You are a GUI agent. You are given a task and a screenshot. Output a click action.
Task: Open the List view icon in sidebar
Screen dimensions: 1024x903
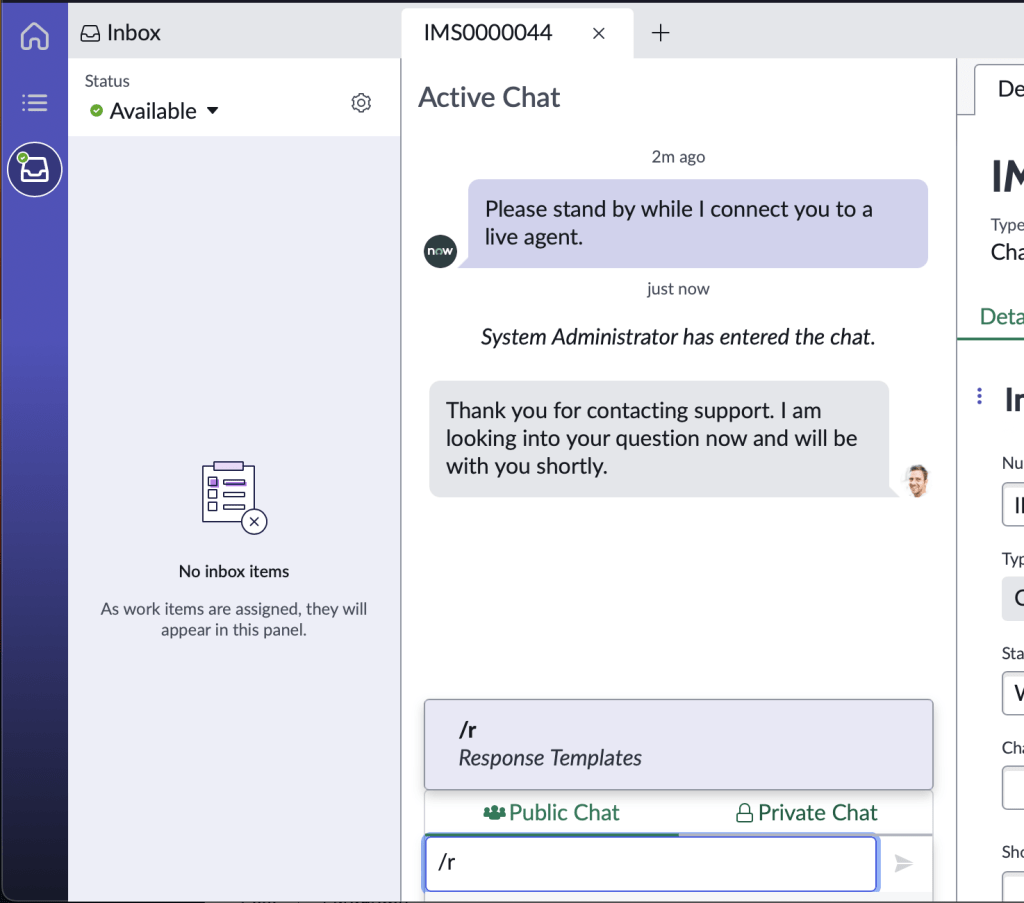click(x=34, y=102)
